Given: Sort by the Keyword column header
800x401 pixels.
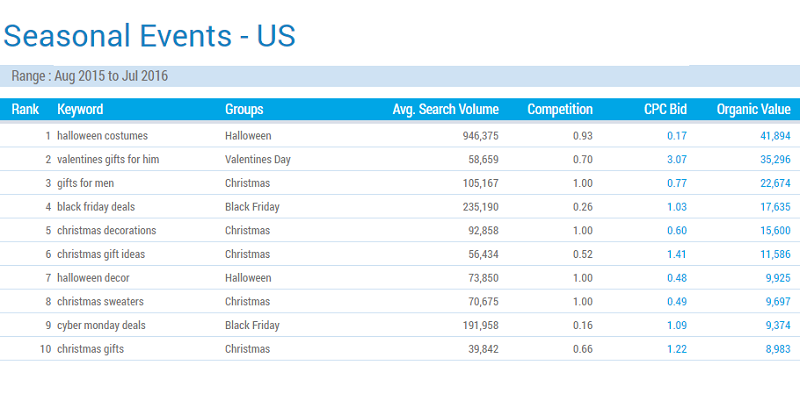Looking at the screenshot, I should click(80, 109).
